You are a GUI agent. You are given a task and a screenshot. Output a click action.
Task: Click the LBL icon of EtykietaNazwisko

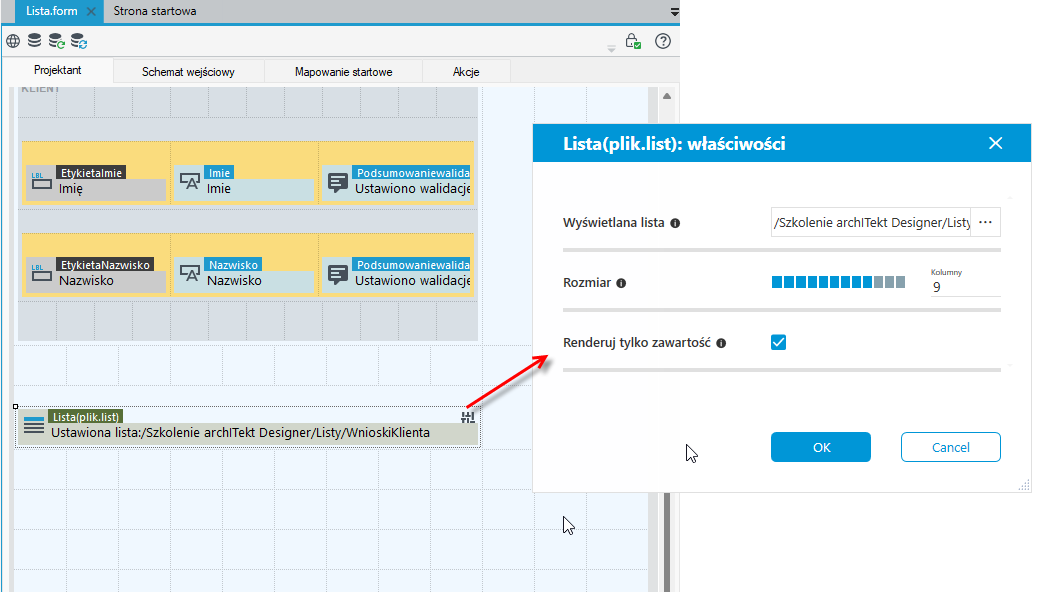[42, 272]
